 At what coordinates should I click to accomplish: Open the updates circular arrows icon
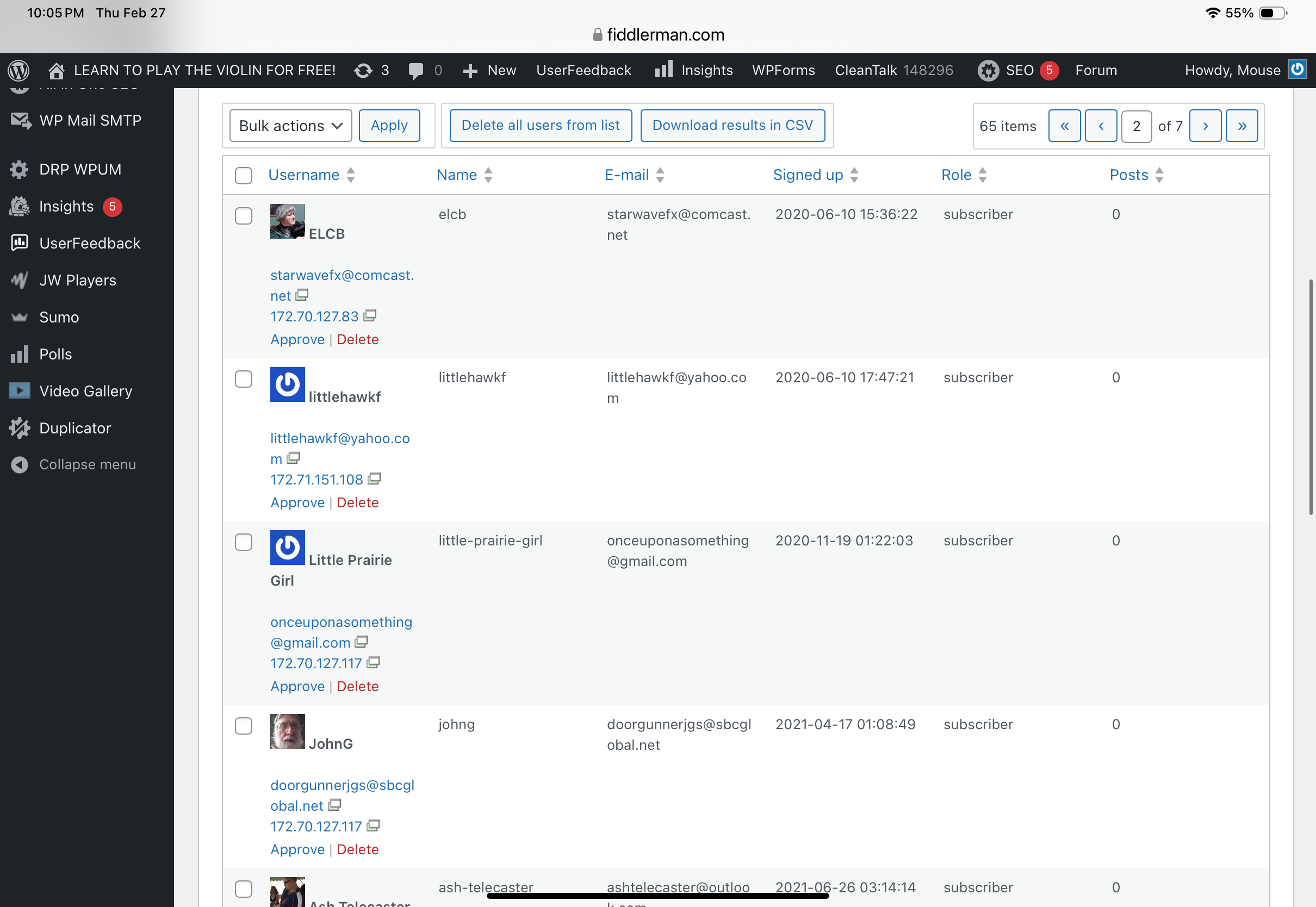click(363, 71)
